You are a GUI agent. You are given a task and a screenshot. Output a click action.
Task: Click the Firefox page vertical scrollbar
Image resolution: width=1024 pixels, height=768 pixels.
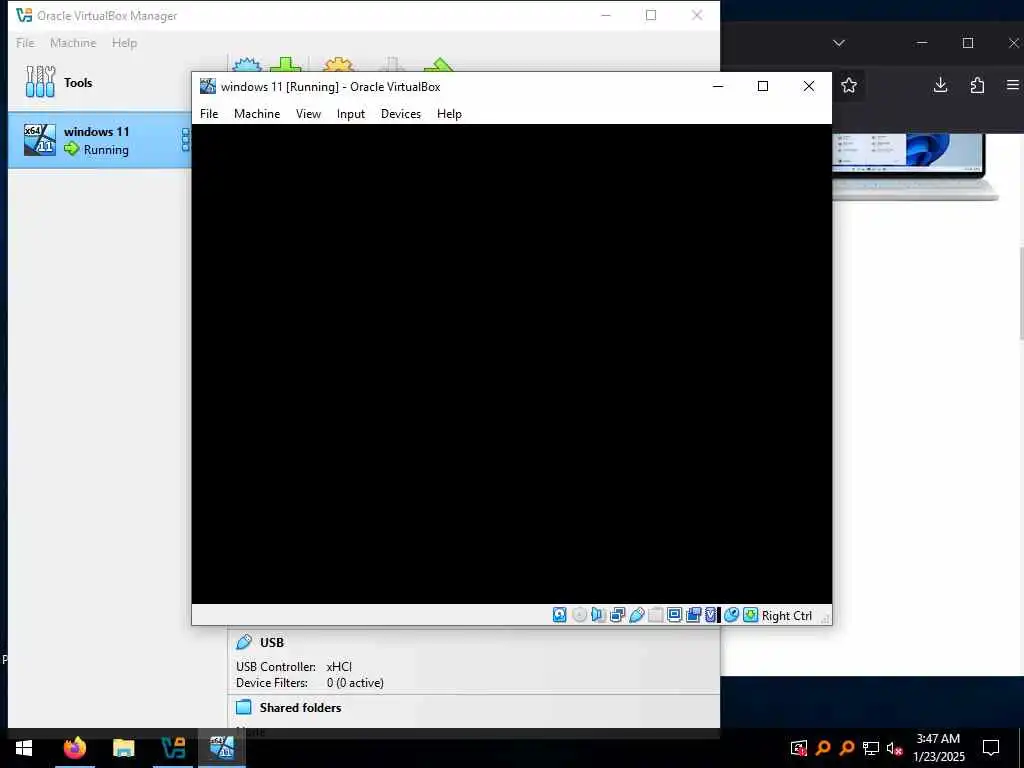[x=1021, y=294]
